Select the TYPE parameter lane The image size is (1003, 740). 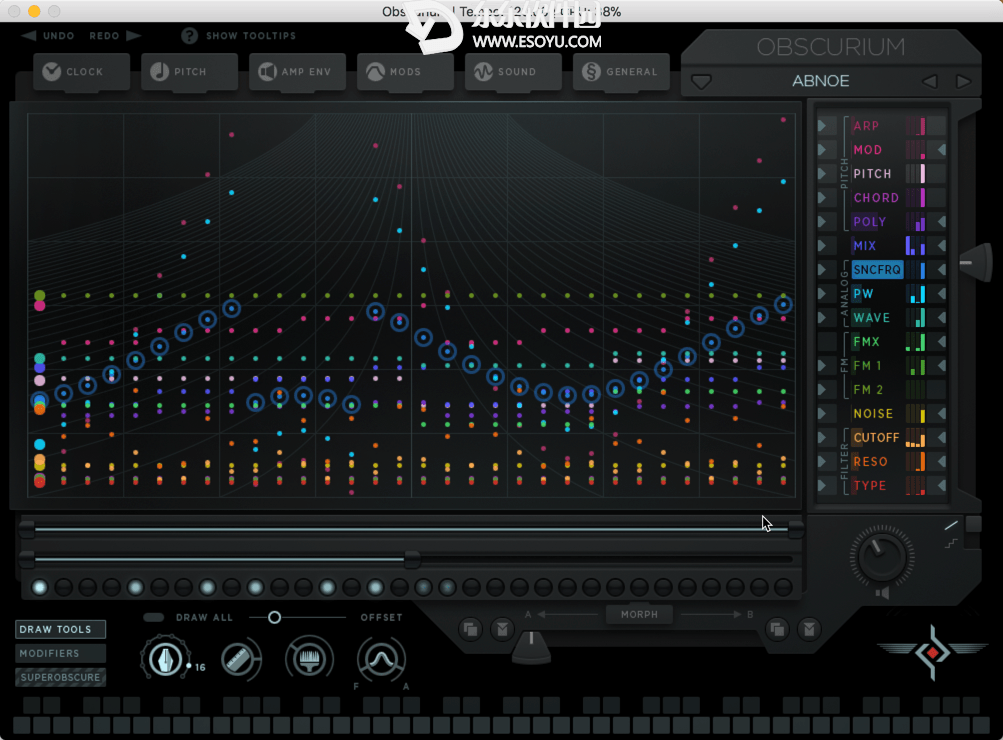(x=870, y=485)
